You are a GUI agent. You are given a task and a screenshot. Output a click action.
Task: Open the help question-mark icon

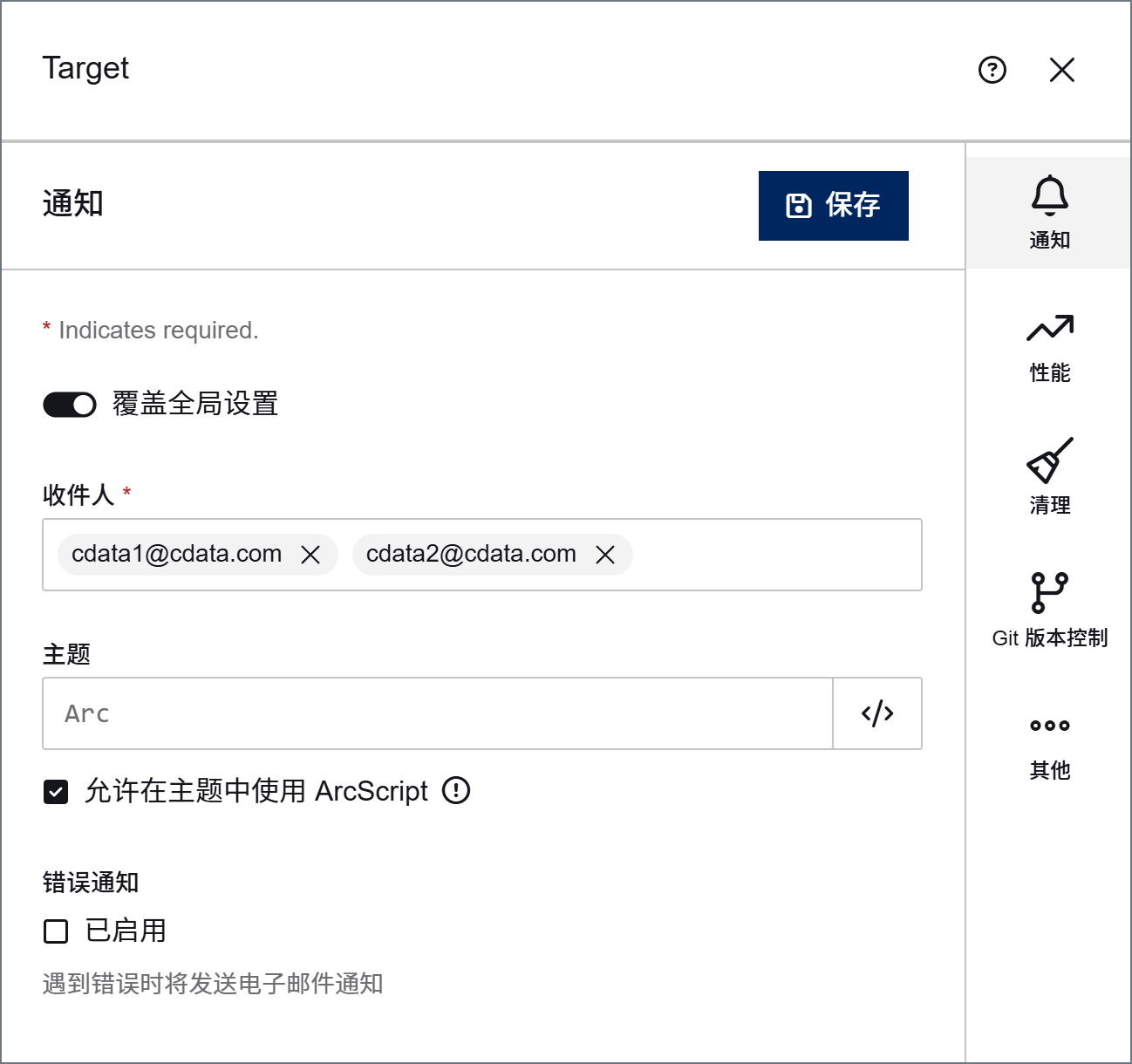992,70
